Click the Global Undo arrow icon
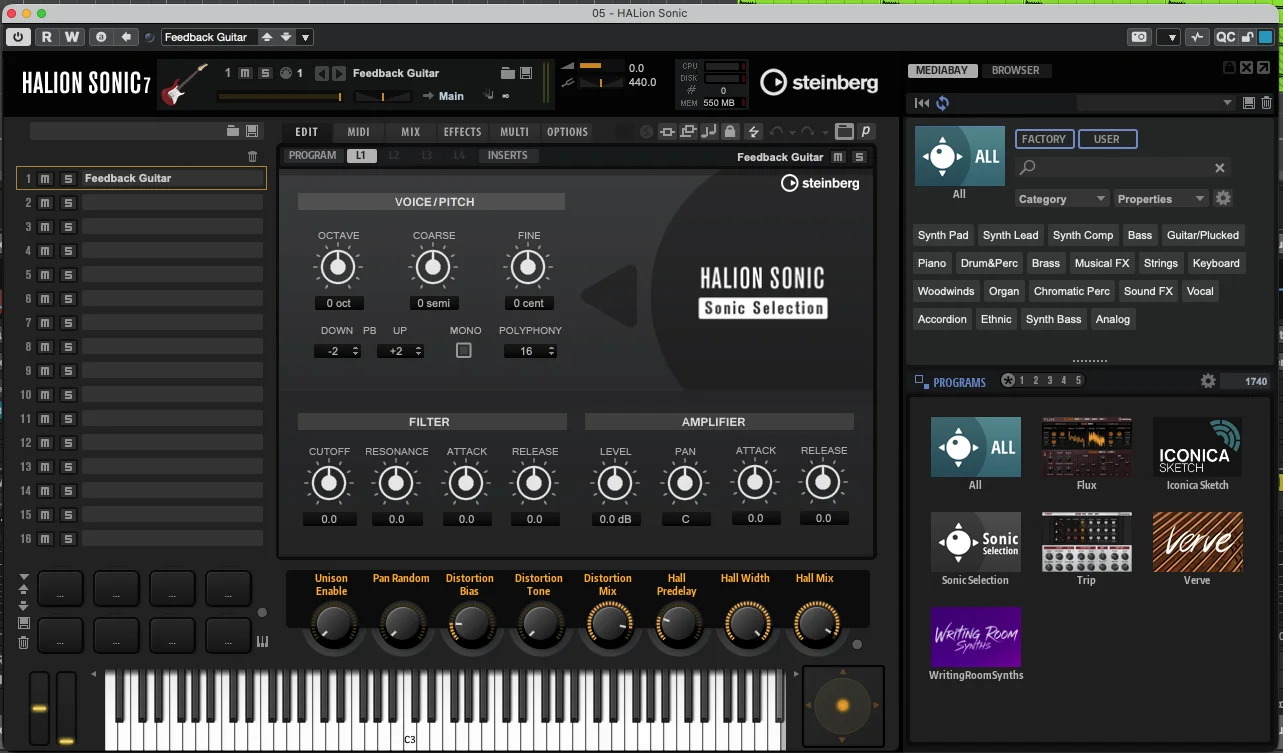 pyautogui.click(x=776, y=132)
